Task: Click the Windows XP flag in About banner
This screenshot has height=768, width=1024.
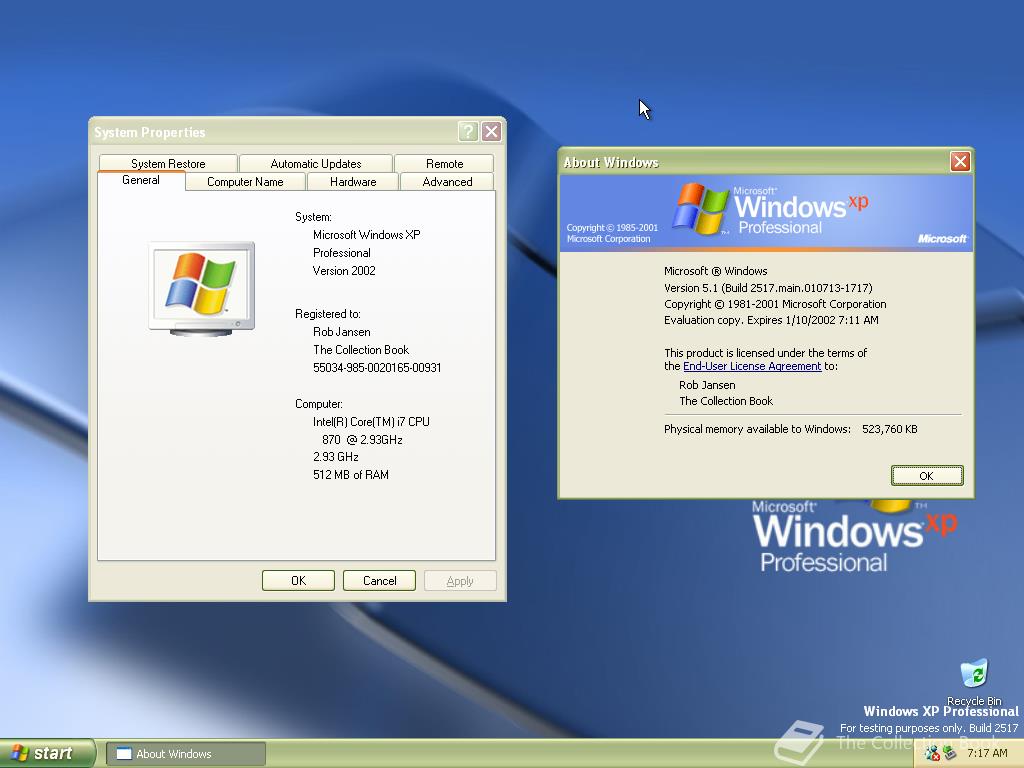Action: 701,208
